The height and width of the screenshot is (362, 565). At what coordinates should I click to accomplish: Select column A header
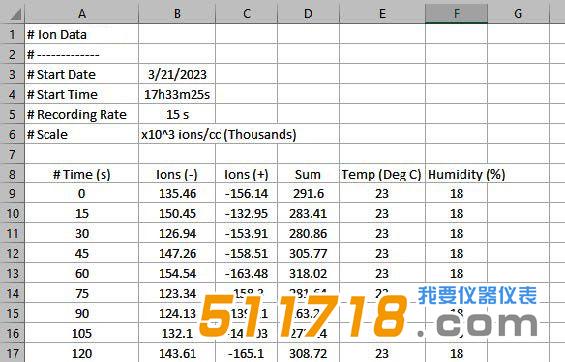pyautogui.click(x=82, y=14)
